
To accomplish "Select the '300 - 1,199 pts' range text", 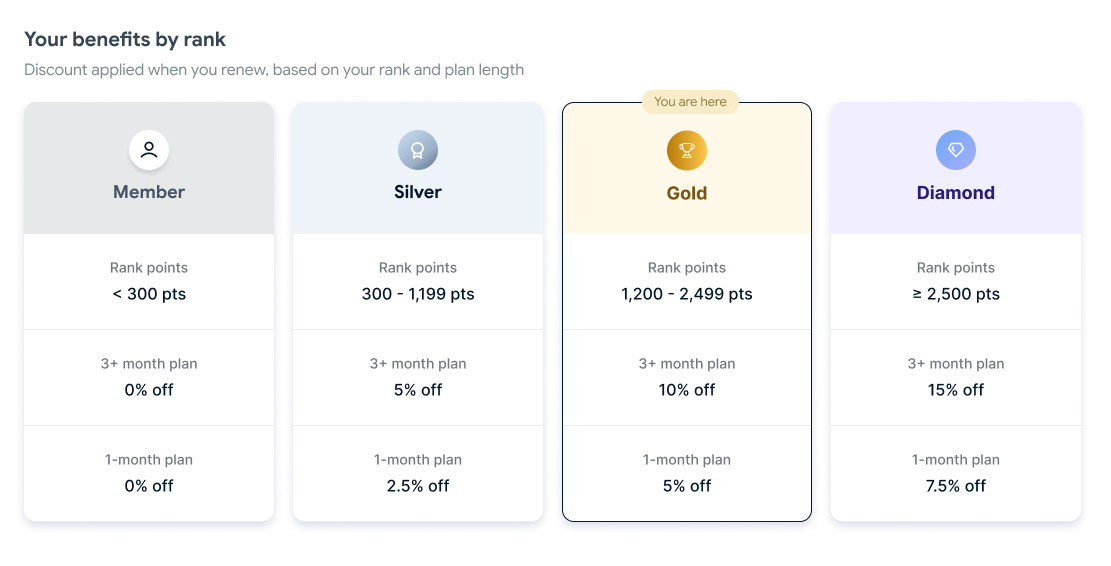I will [418, 294].
